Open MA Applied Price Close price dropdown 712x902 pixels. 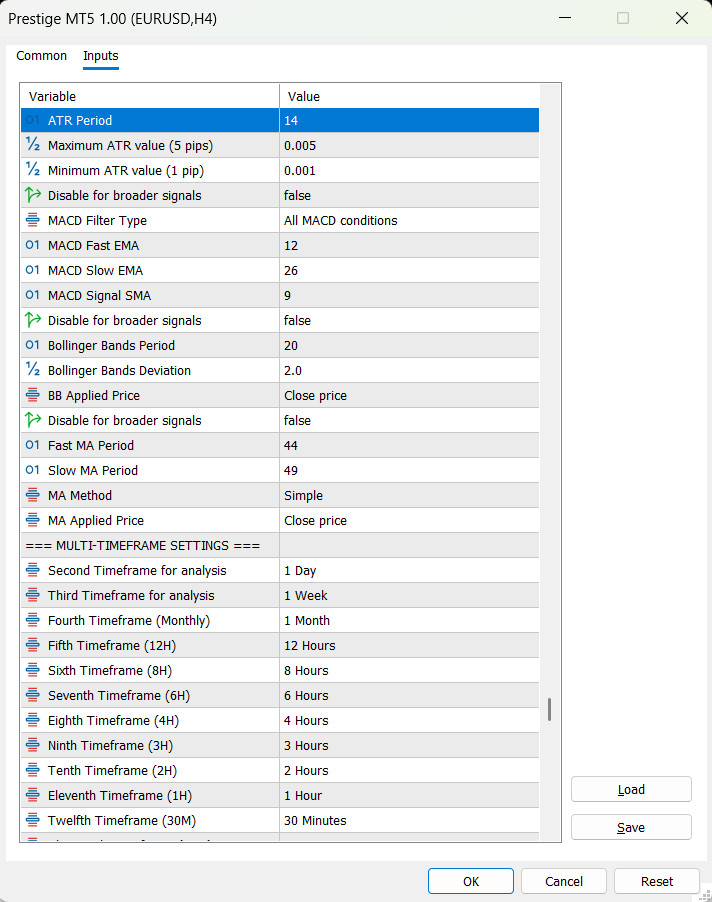pyautogui.click(x=409, y=520)
